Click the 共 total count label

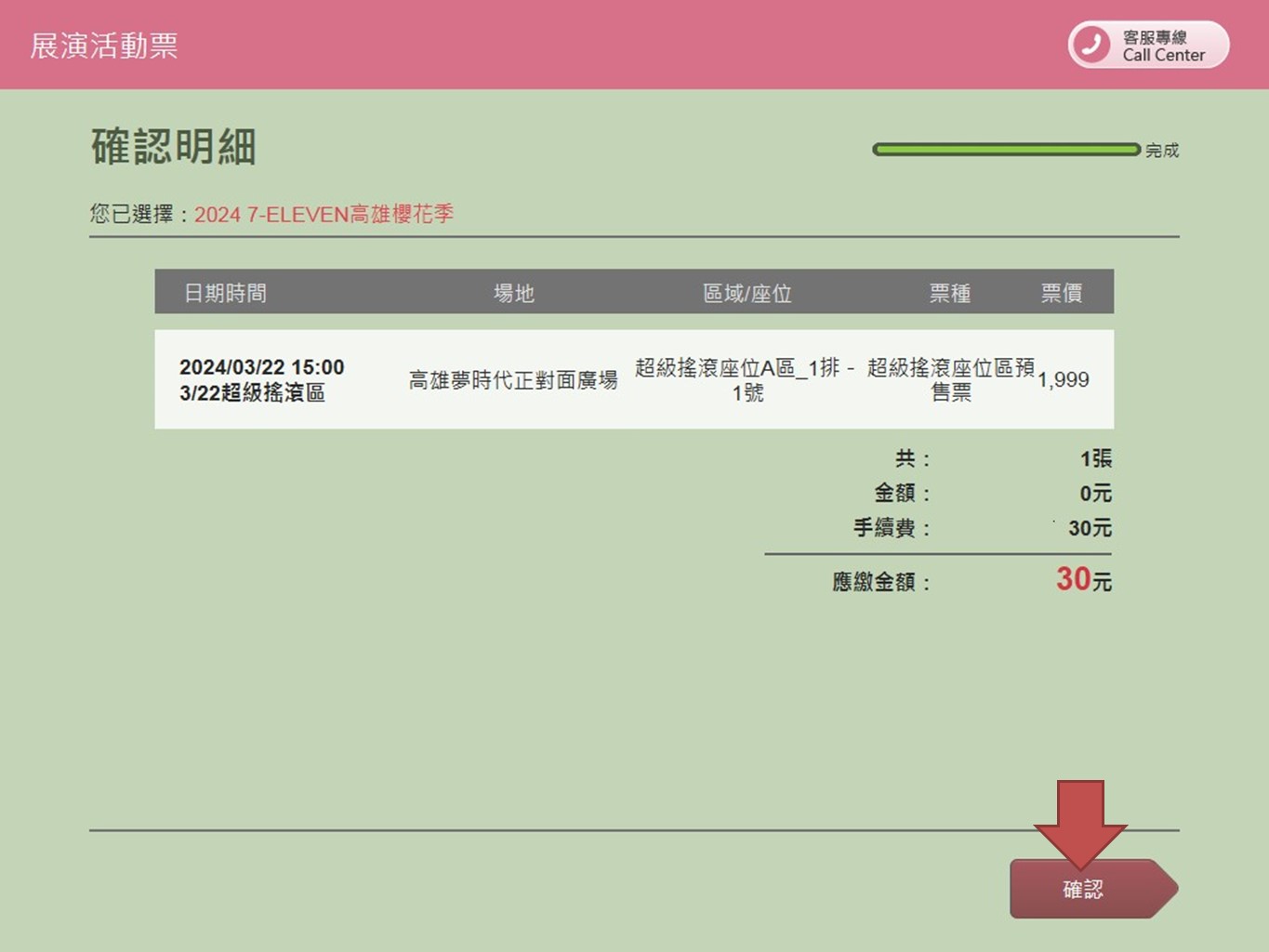[912, 458]
